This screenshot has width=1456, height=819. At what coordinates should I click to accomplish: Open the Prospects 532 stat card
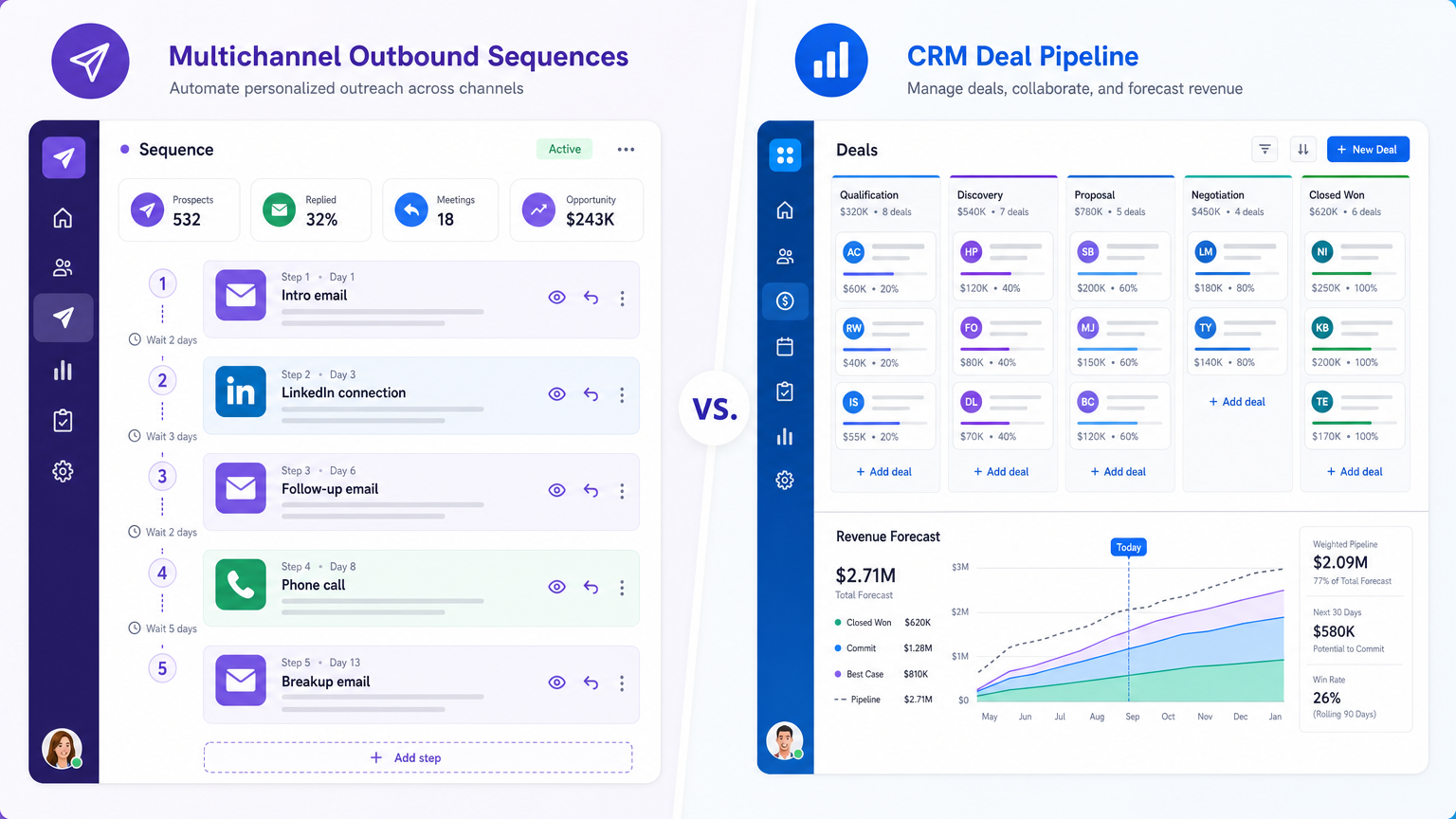179,209
